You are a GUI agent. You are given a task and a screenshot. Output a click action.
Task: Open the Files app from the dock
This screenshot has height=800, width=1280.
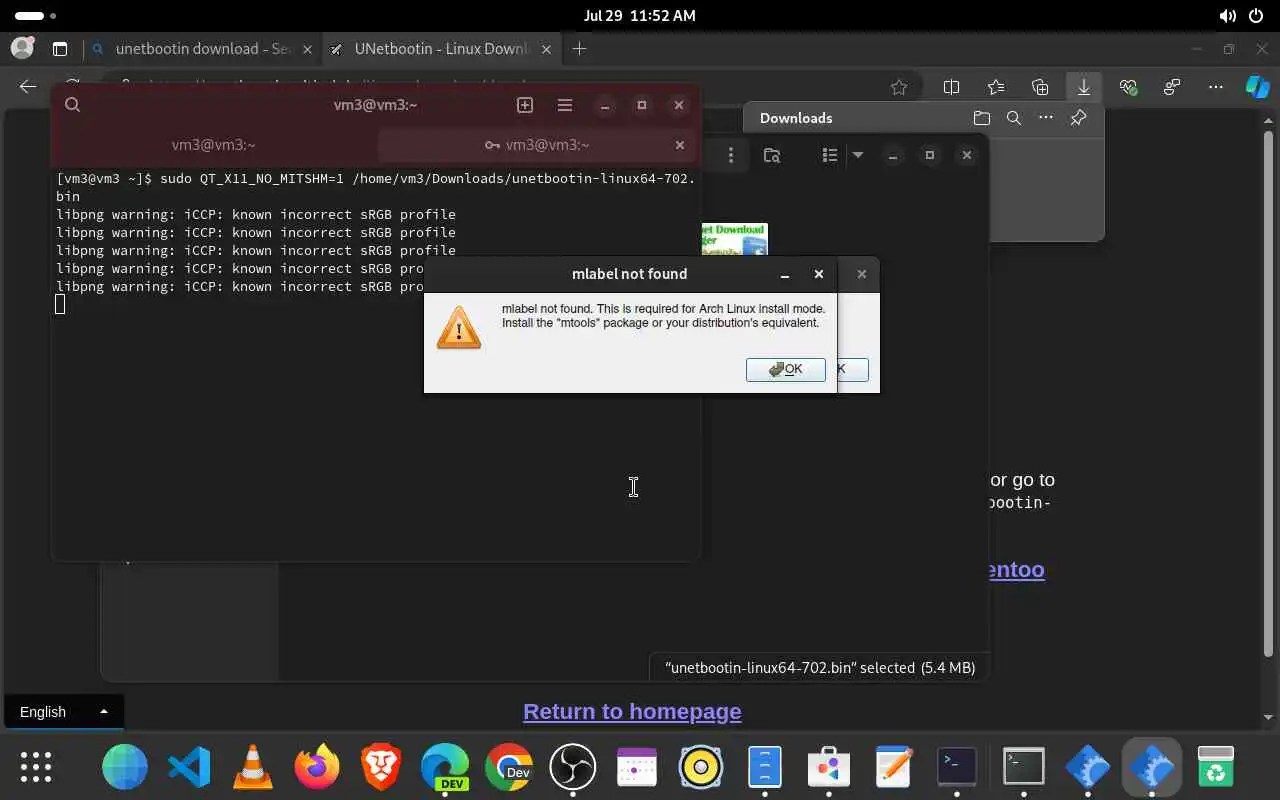coord(765,768)
